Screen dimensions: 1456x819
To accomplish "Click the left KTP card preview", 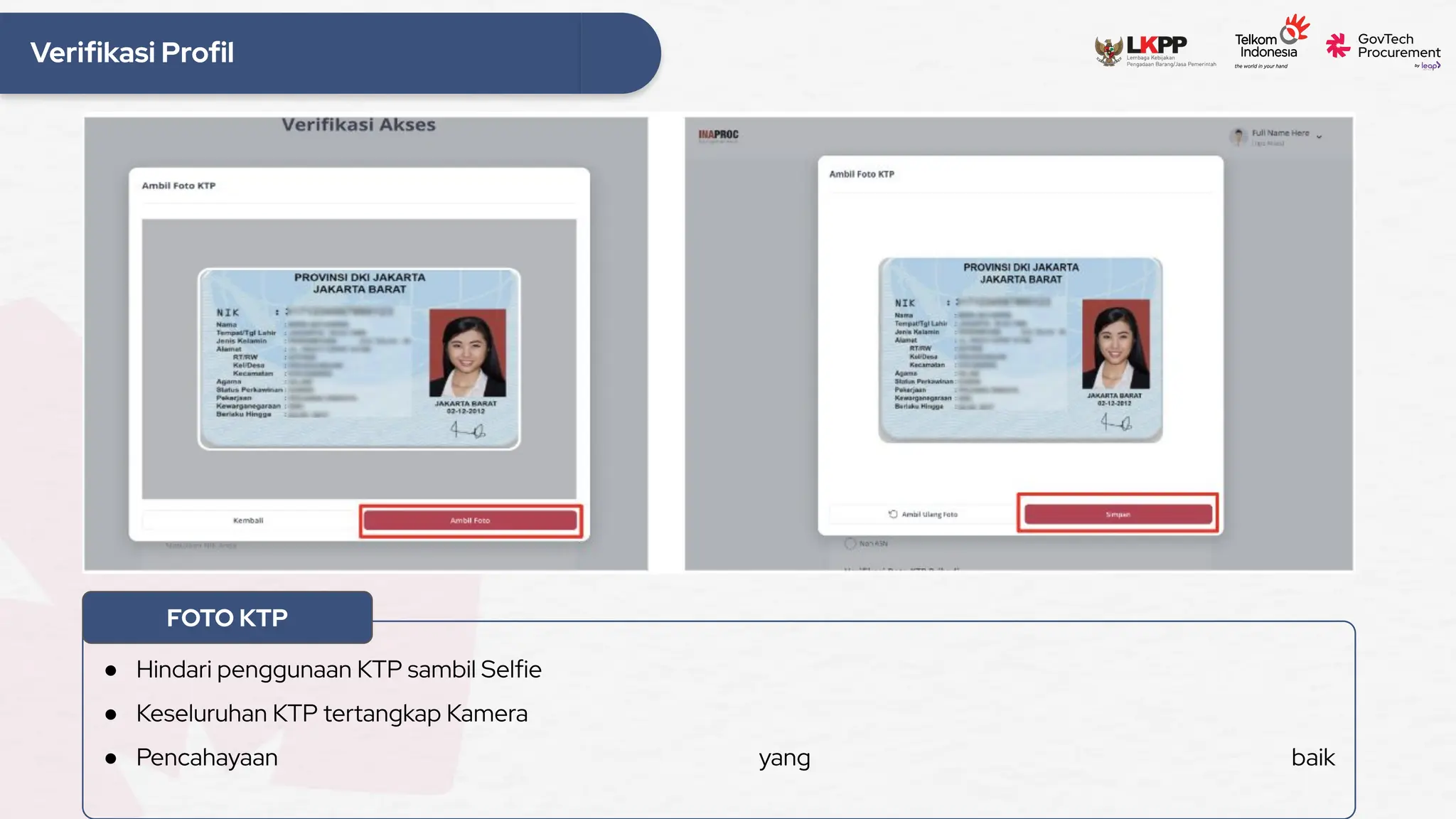I will (359, 358).
